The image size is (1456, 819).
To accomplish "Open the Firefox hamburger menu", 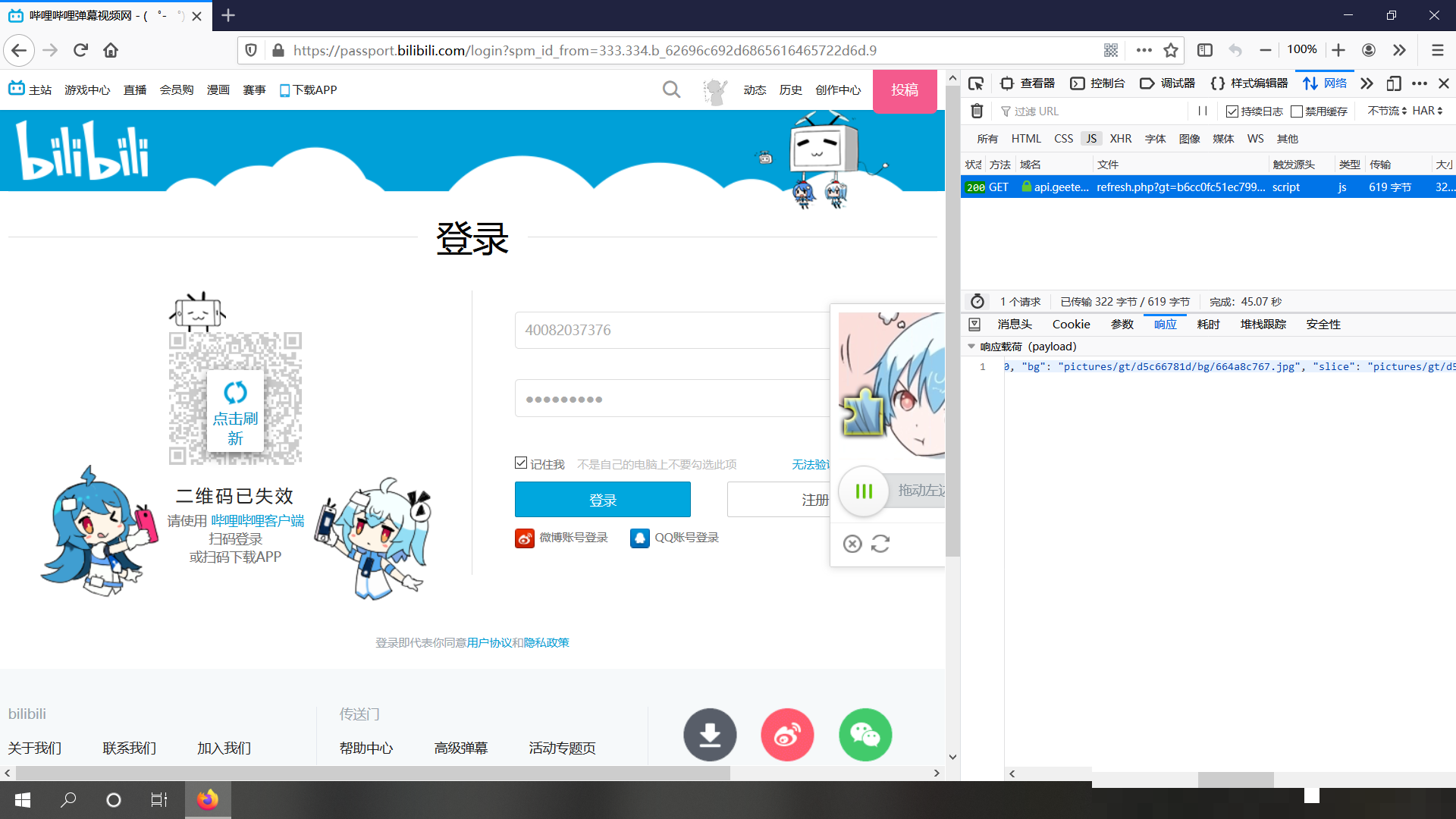I will click(x=1437, y=50).
